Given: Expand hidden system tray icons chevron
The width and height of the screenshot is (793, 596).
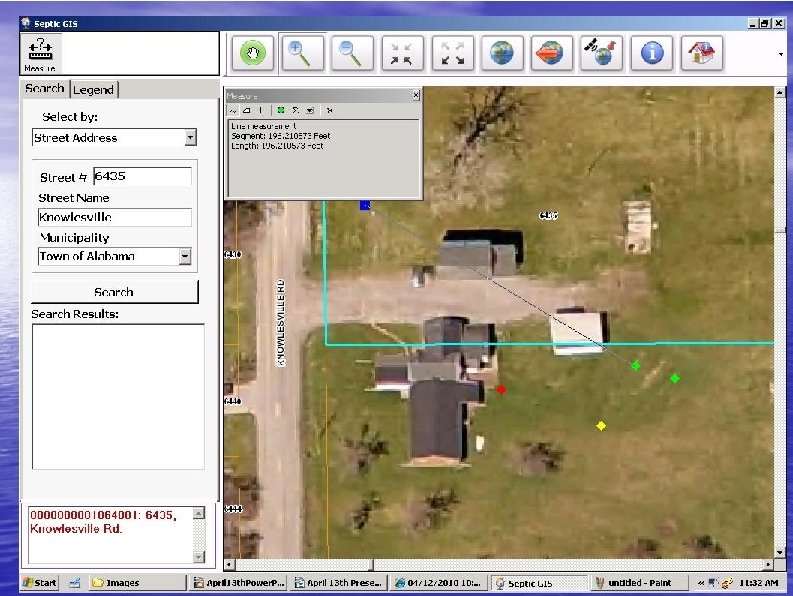Looking at the screenshot, I should pyautogui.click(x=701, y=583).
